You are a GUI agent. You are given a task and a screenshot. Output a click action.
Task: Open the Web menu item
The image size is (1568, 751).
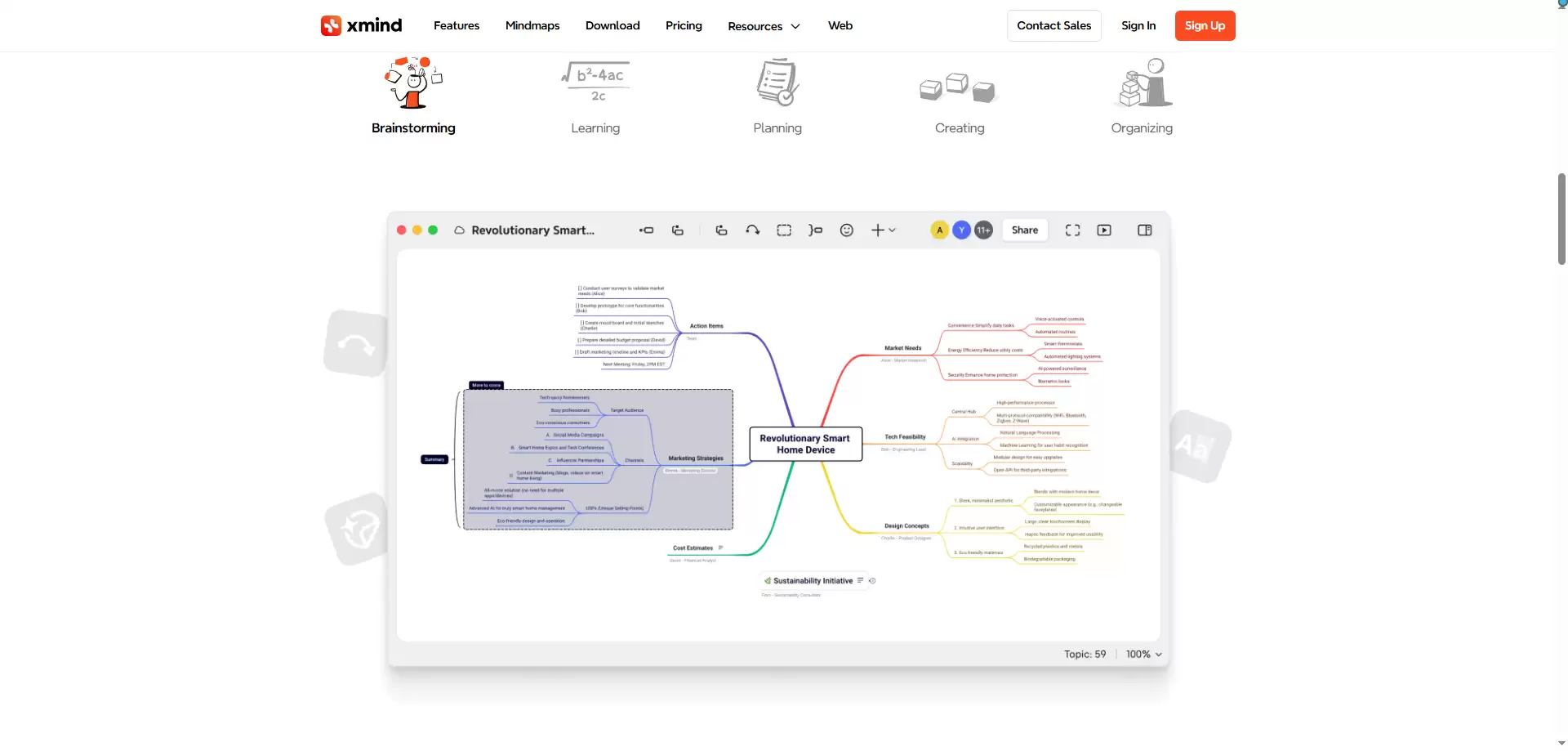[x=840, y=25]
